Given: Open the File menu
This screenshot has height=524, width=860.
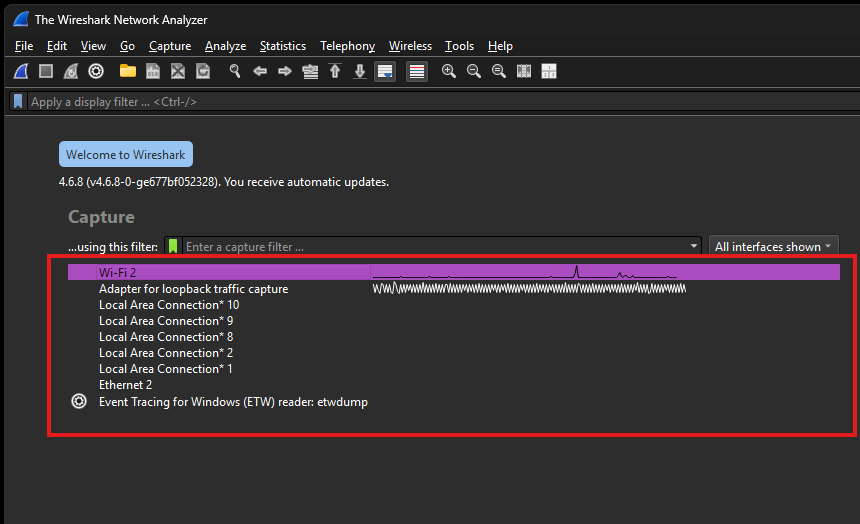Looking at the screenshot, I should point(24,46).
